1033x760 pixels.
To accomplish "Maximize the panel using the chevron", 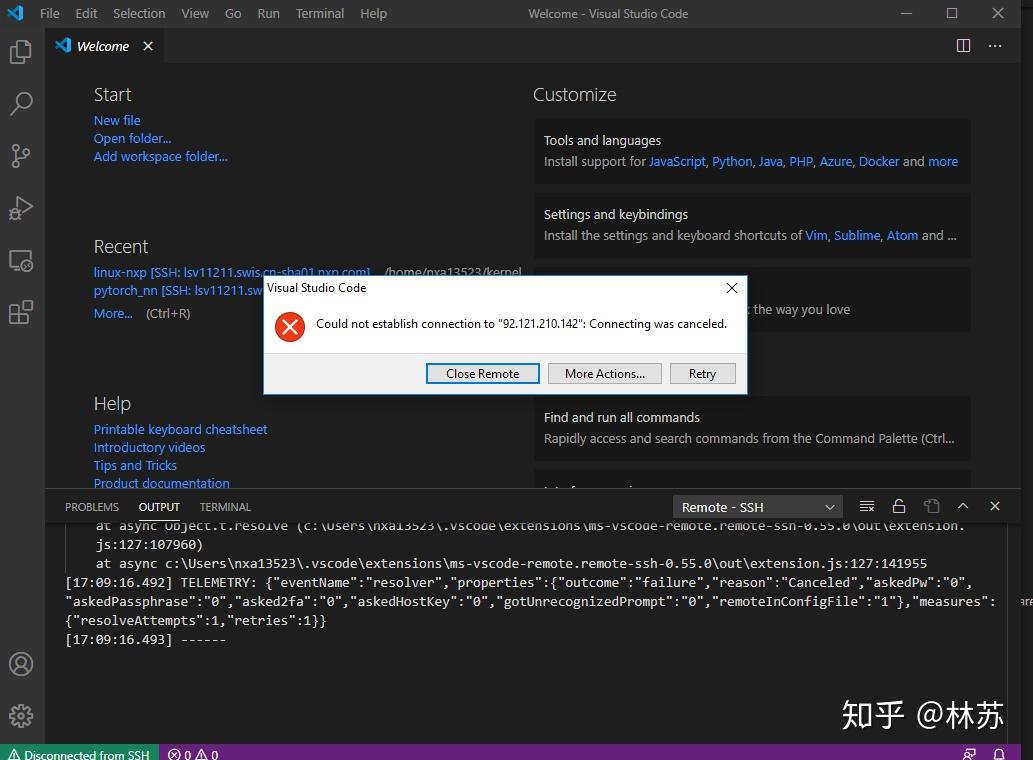I will pyautogui.click(x=962, y=506).
